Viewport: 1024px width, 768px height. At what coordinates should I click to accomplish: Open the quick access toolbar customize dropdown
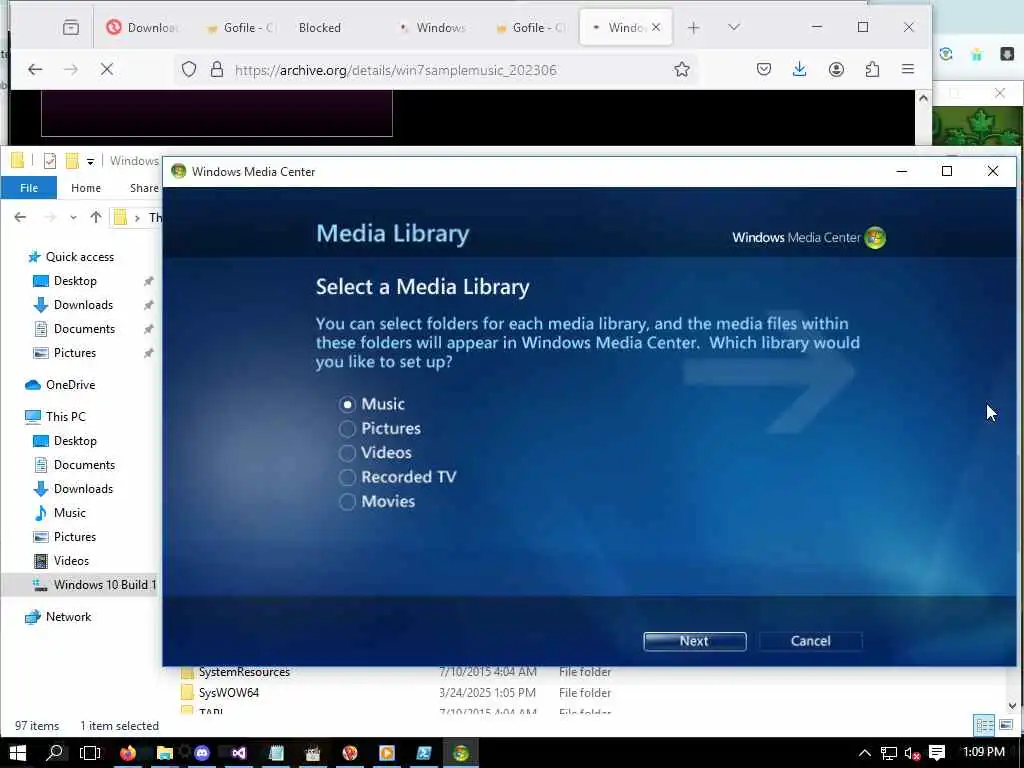coord(90,161)
